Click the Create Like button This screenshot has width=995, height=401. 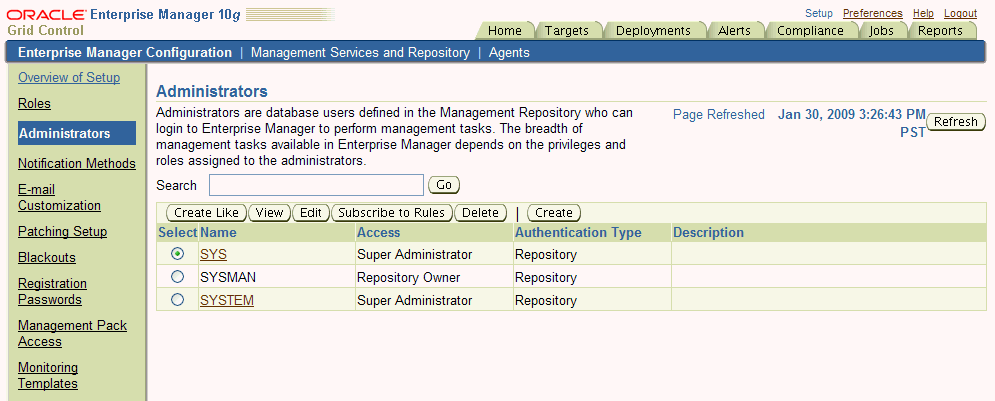(206, 213)
